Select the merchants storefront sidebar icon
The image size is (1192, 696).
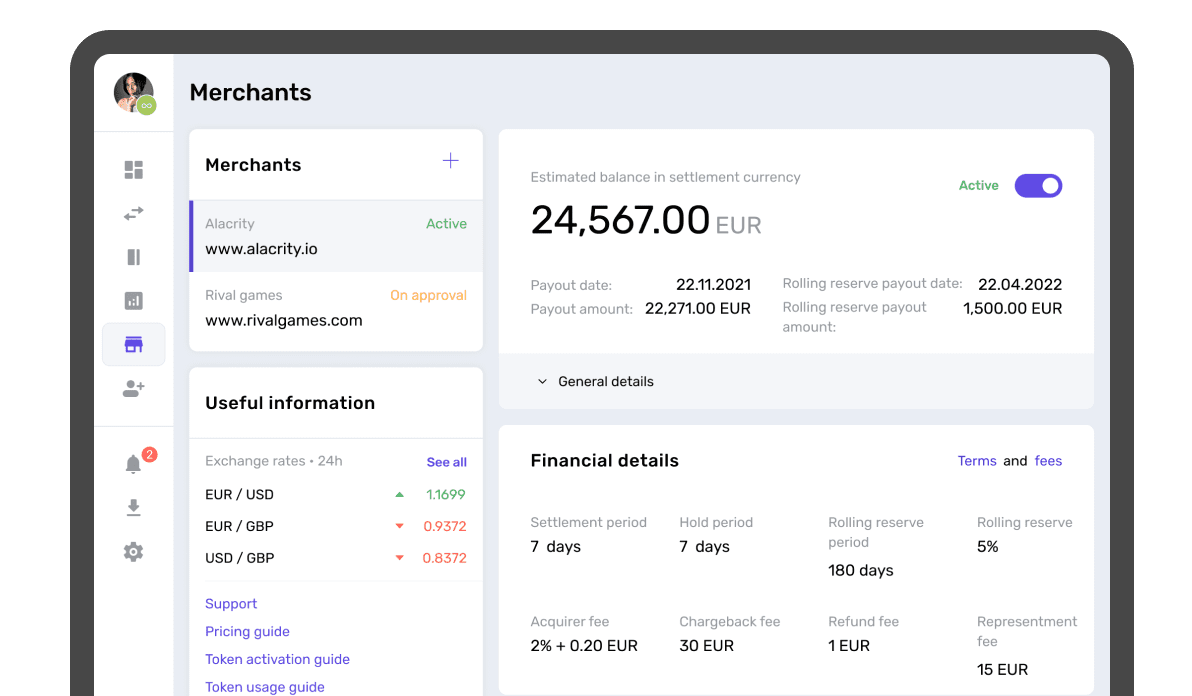[x=133, y=345]
